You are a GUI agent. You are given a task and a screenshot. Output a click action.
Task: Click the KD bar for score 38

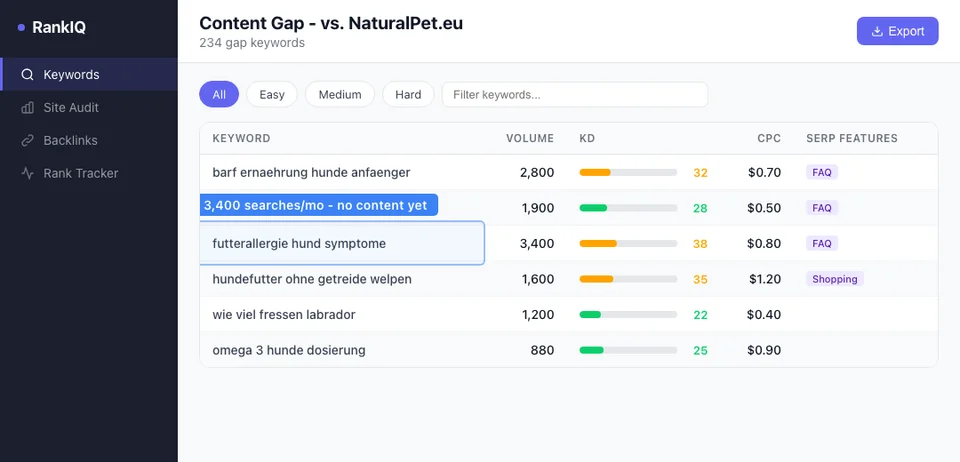click(628, 244)
